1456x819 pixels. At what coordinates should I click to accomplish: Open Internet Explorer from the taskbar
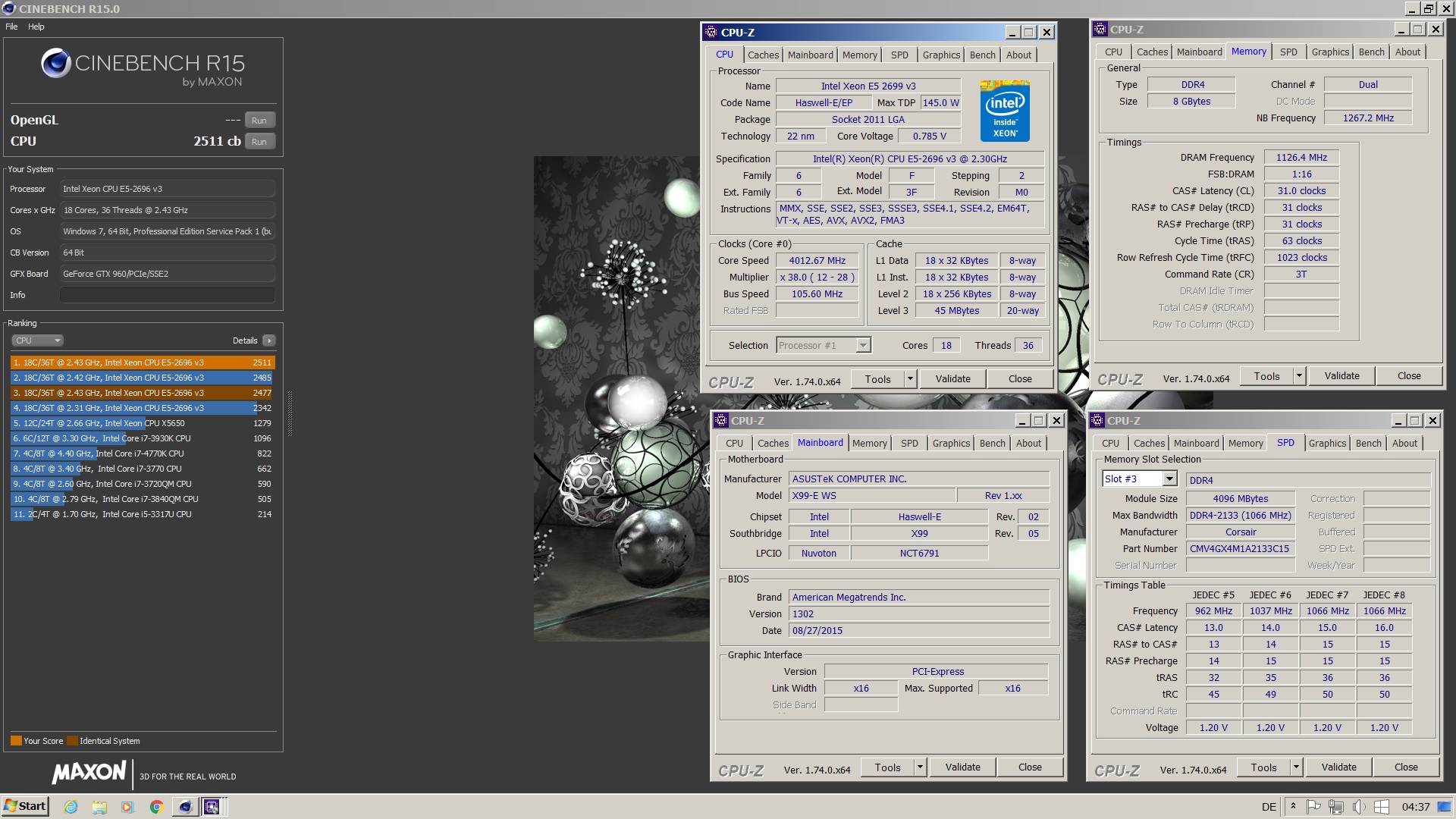coord(71,807)
